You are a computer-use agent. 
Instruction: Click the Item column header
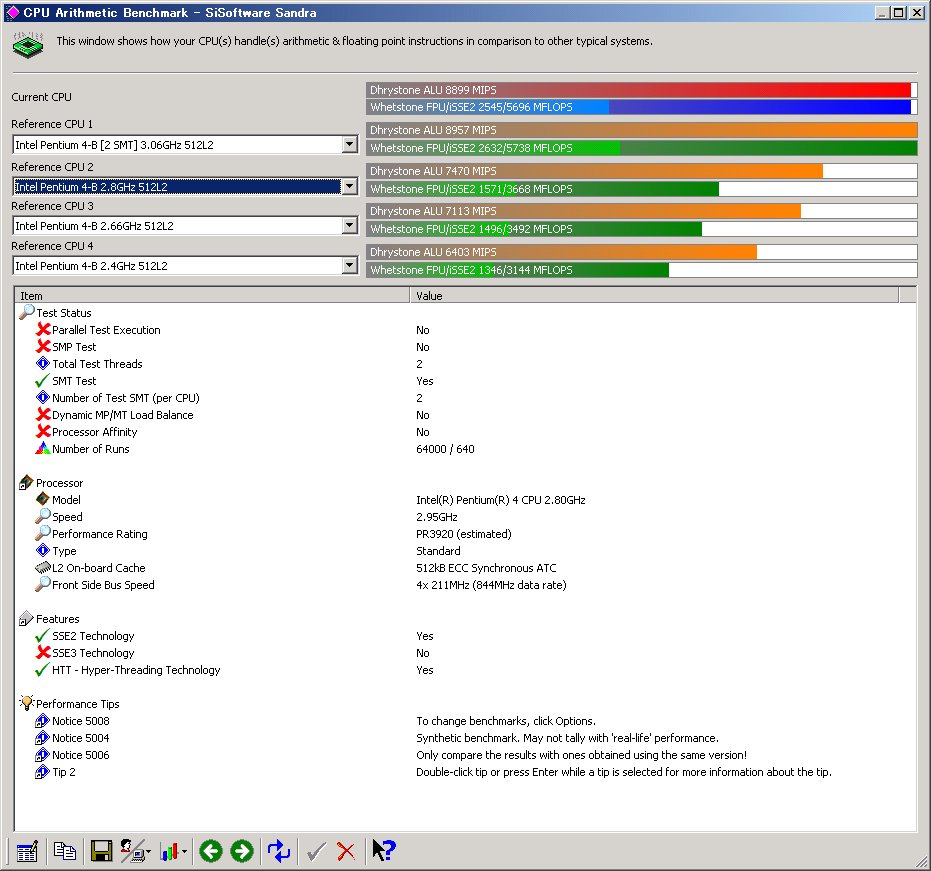click(213, 295)
